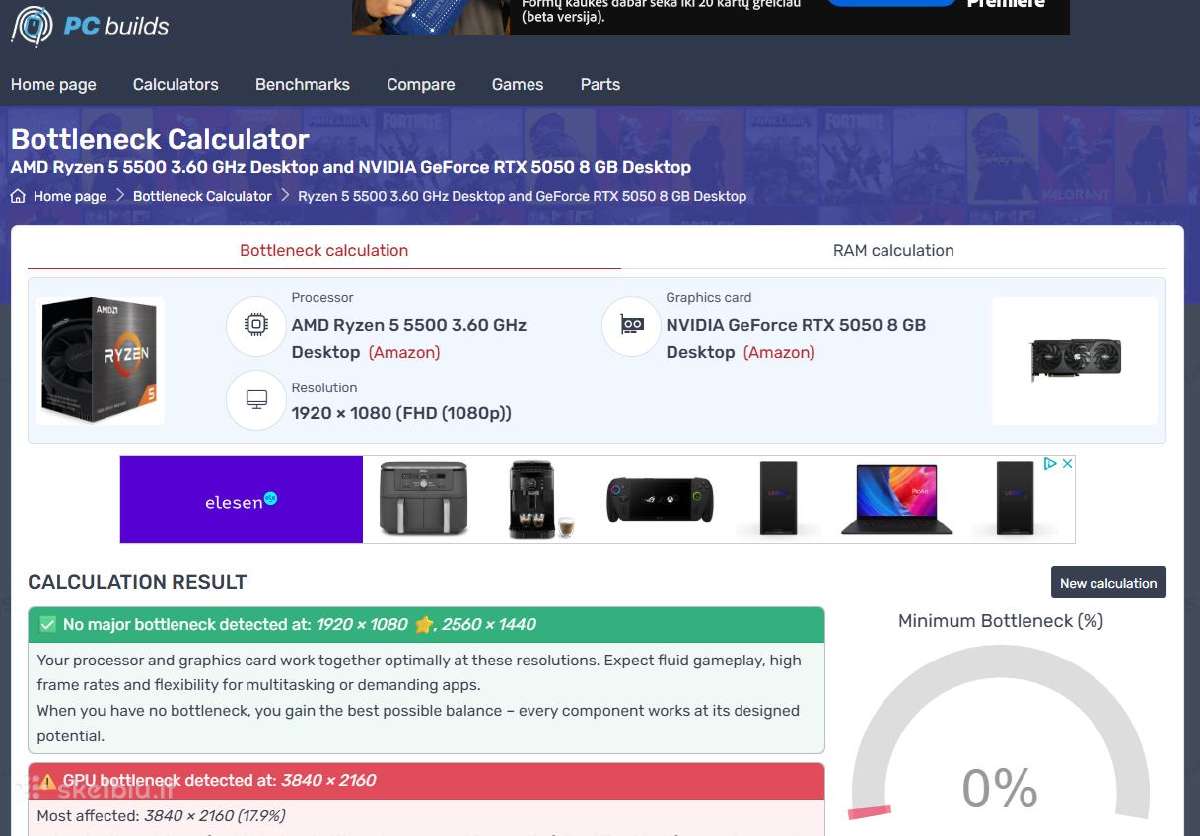Open the Parts menu

(600, 84)
